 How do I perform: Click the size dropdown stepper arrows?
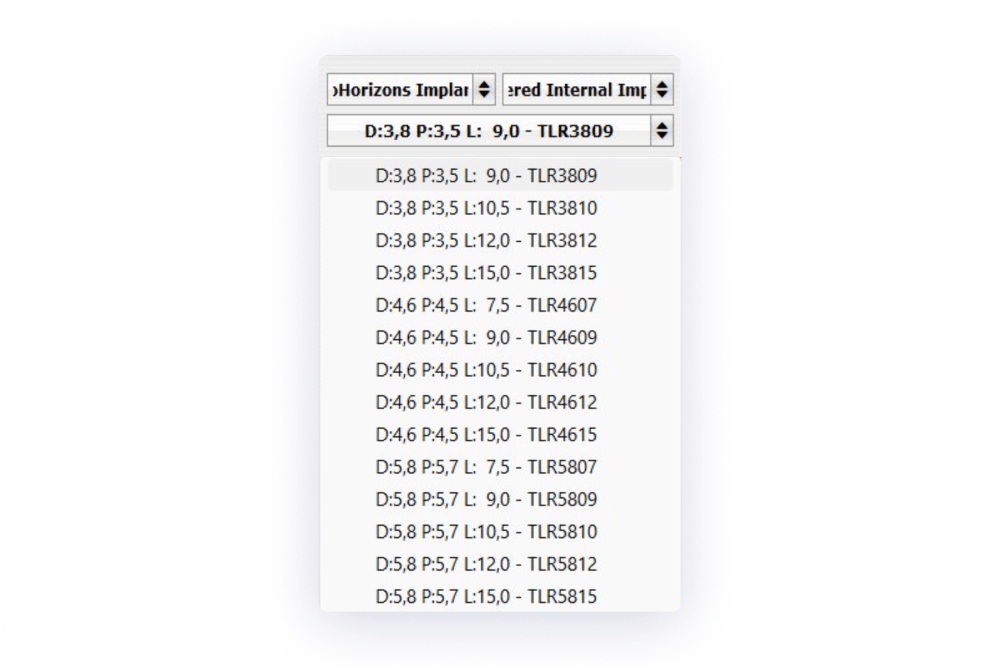(662, 131)
